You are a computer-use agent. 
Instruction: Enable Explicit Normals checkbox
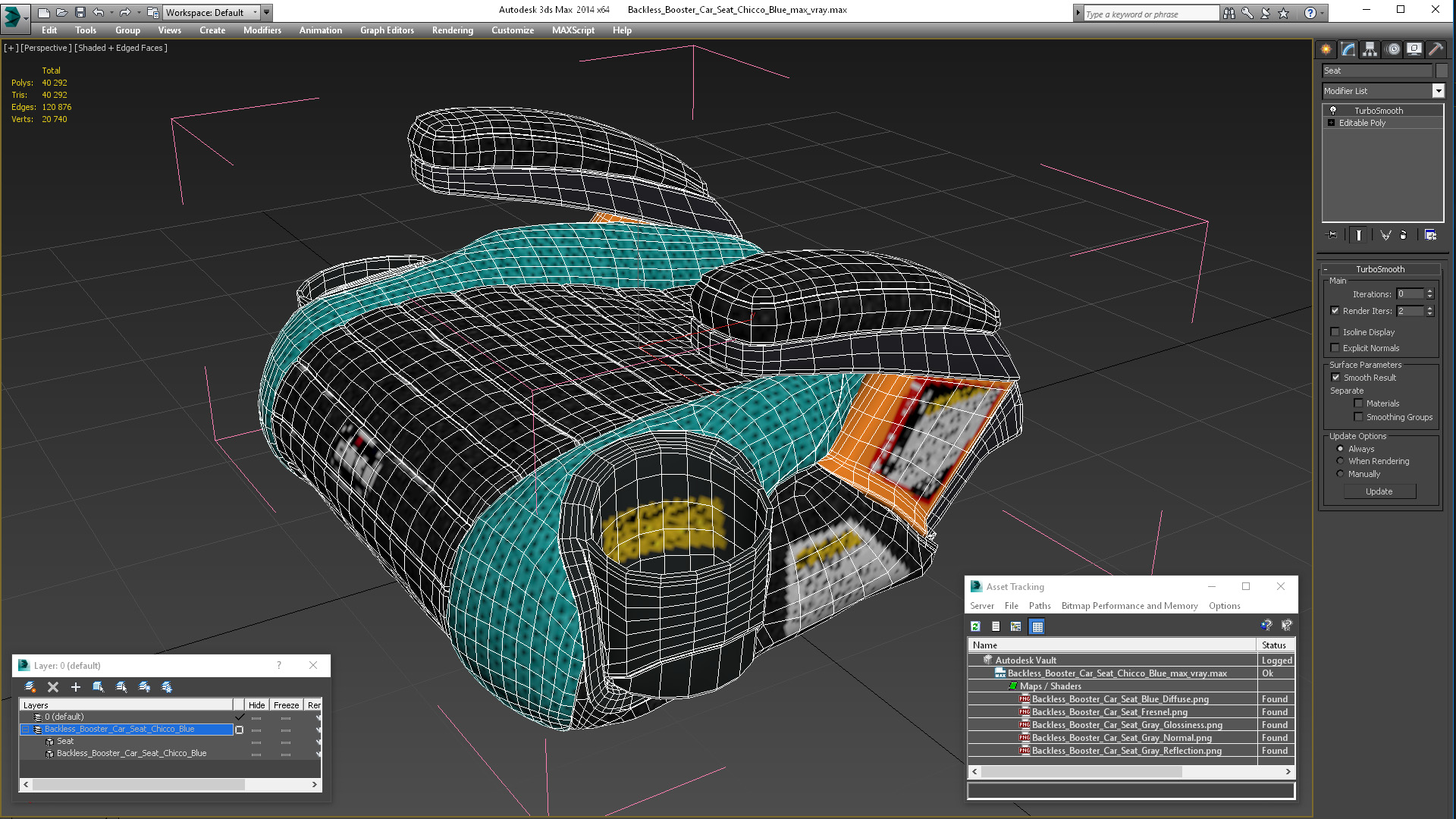(1335, 348)
